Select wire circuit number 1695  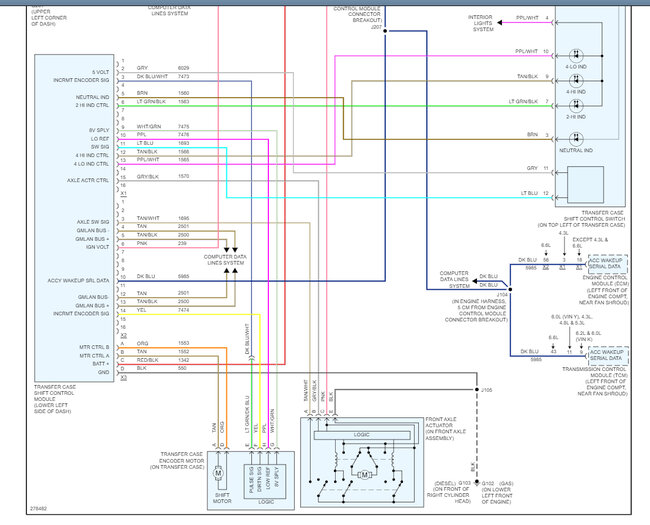(x=184, y=218)
